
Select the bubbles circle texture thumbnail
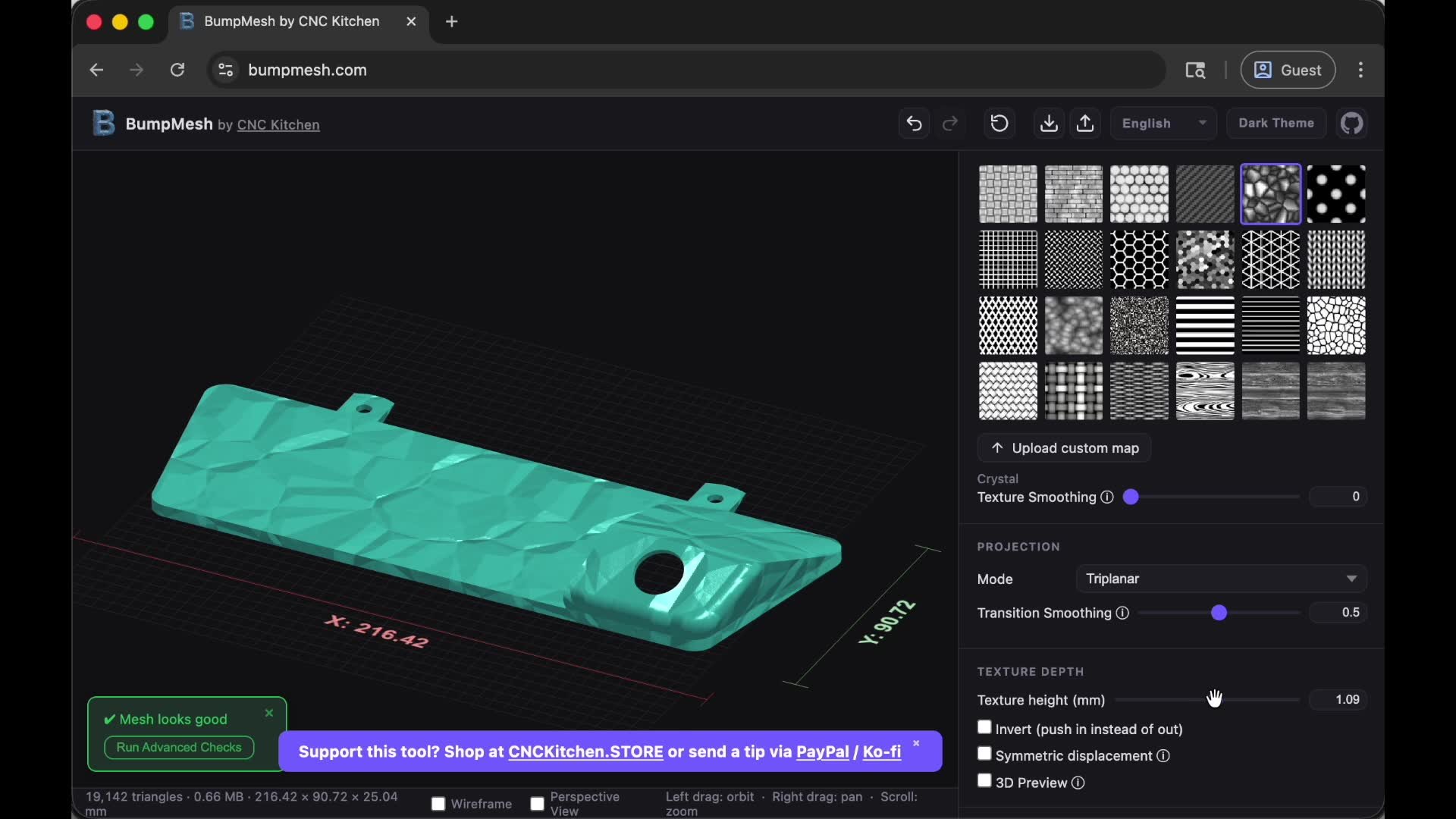point(1139,194)
